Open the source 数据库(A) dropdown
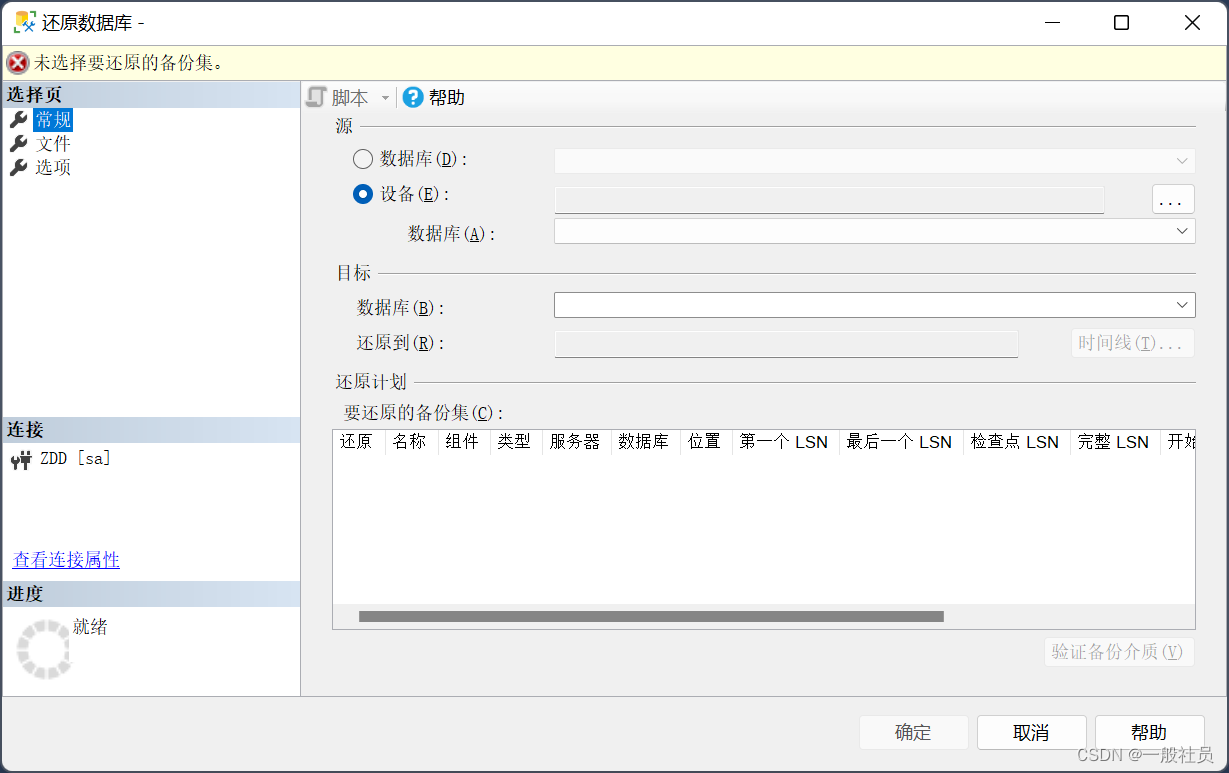 875,231
